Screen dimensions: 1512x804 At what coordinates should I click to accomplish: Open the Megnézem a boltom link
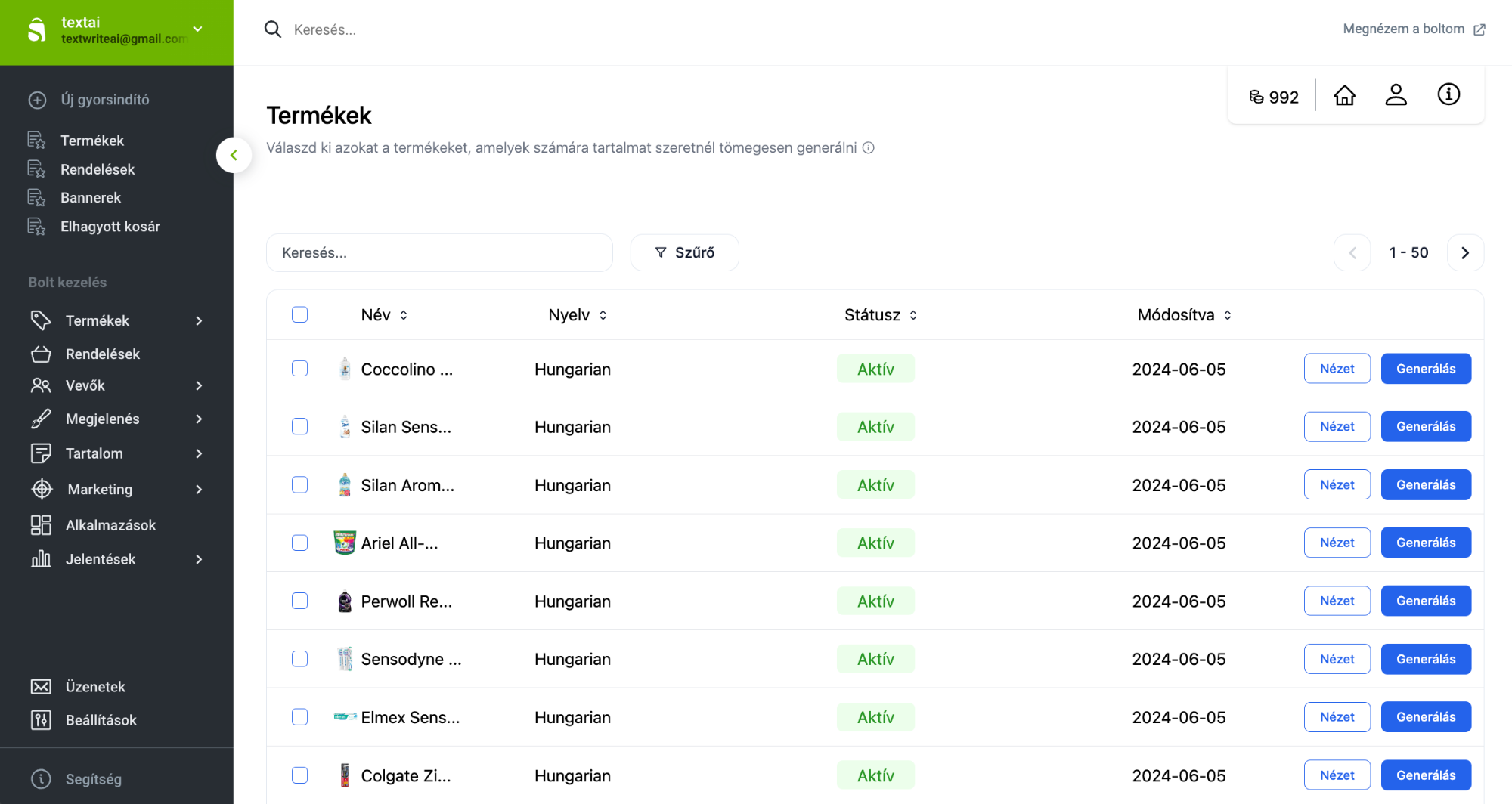pos(1403,29)
